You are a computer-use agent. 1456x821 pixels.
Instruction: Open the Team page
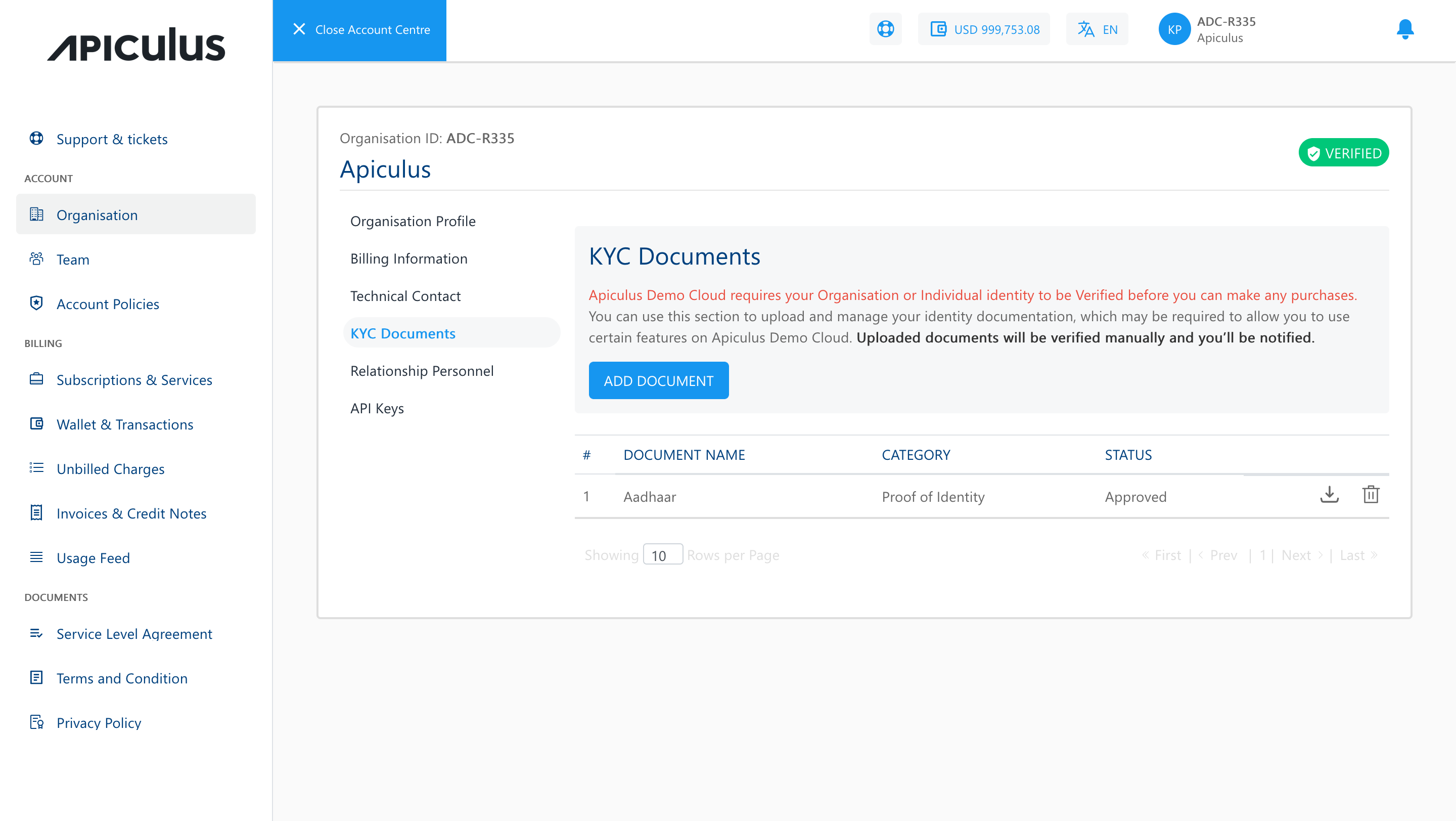[73, 260]
